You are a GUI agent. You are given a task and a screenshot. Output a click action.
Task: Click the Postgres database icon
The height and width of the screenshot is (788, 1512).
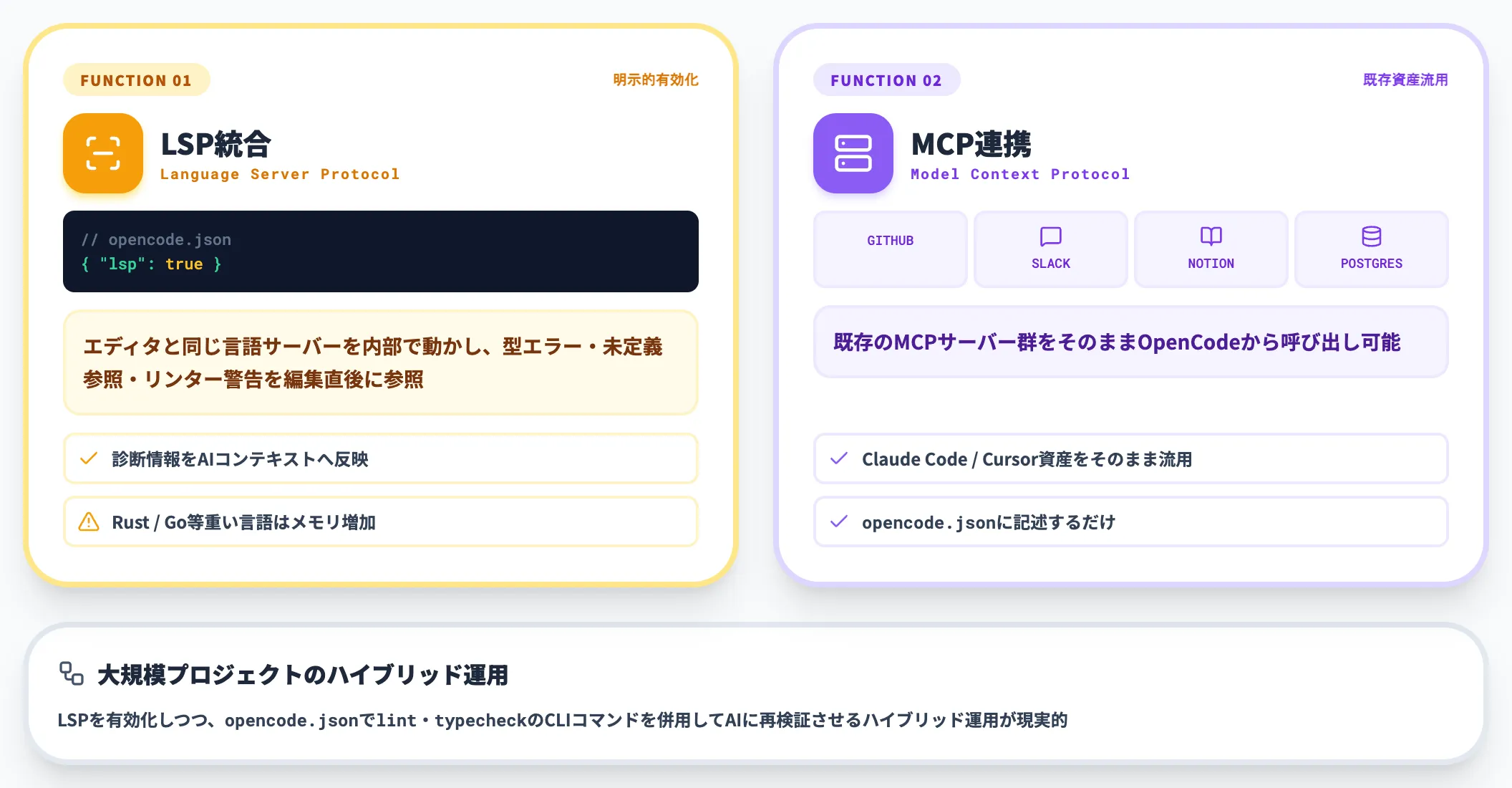pyautogui.click(x=1372, y=236)
